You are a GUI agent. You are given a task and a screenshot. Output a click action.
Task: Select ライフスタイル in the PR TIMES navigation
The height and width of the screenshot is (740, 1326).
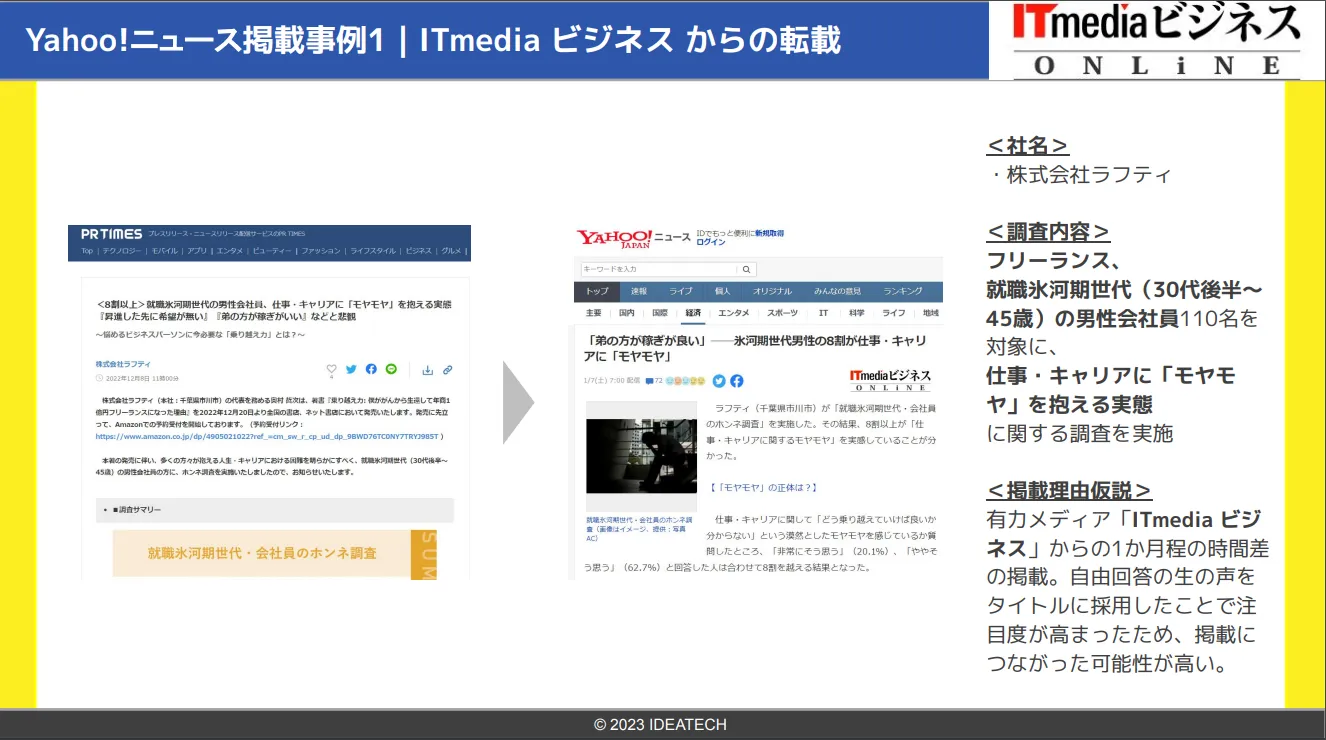[373, 251]
